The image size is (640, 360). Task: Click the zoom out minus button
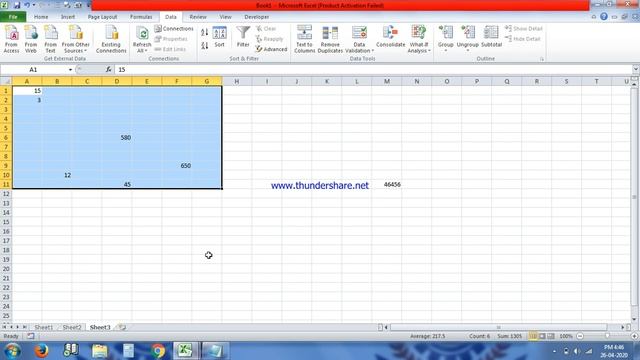click(x=580, y=336)
